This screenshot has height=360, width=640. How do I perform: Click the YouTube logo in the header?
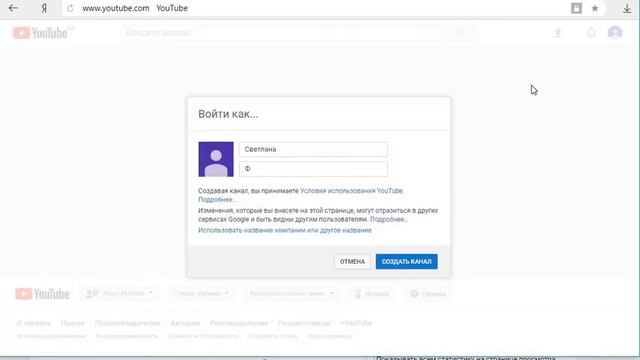(41, 33)
